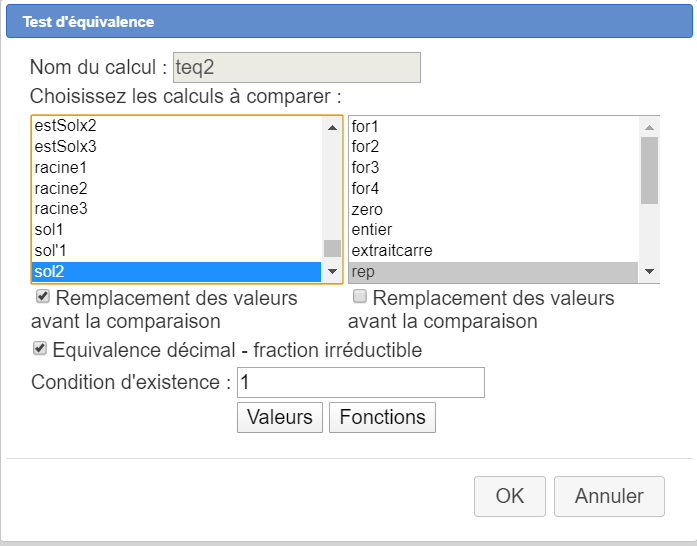This screenshot has width=697, height=546.
Task: Select extraitcarre in the right list
Action: click(392, 250)
